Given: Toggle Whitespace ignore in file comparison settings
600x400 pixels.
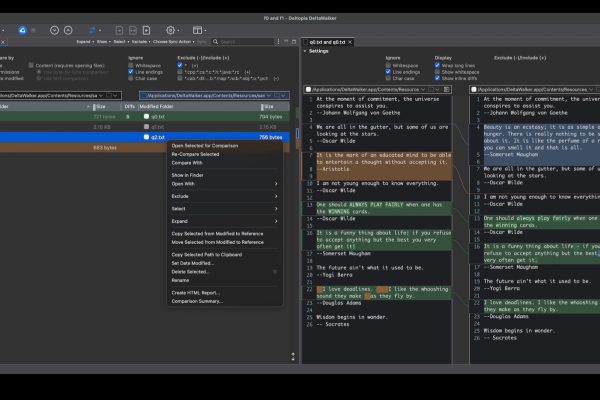Looking at the screenshot, I should click(388, 65).
